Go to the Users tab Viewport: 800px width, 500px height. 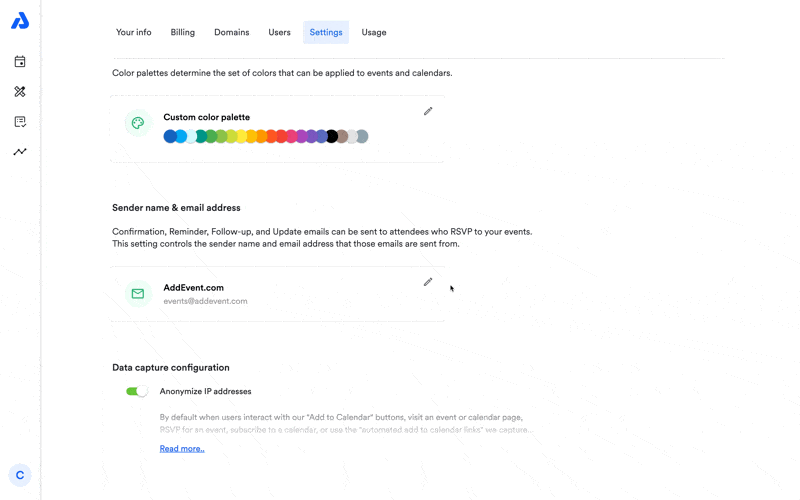click(280, 32)
